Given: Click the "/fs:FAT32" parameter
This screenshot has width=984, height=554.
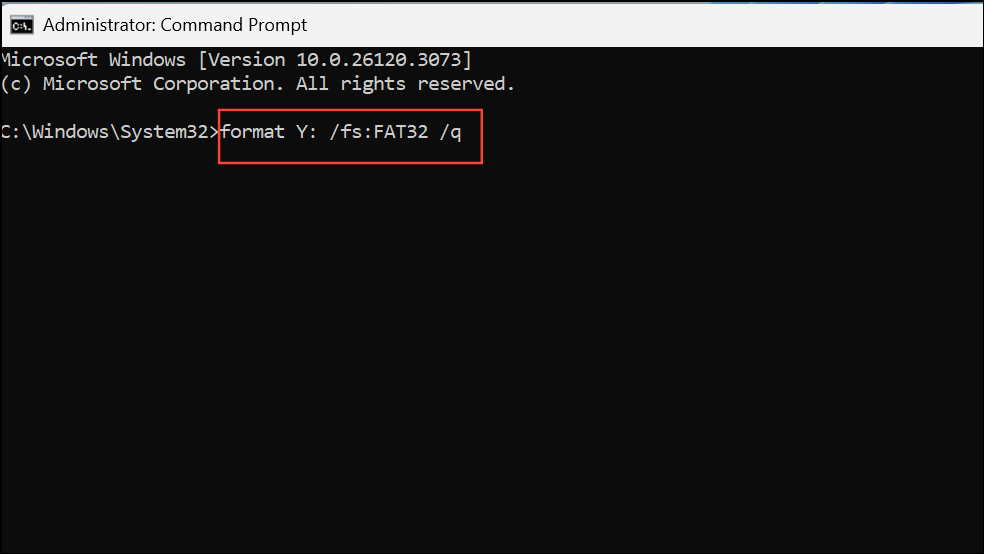Looking at the screenshot, I should tap(379, 132).
